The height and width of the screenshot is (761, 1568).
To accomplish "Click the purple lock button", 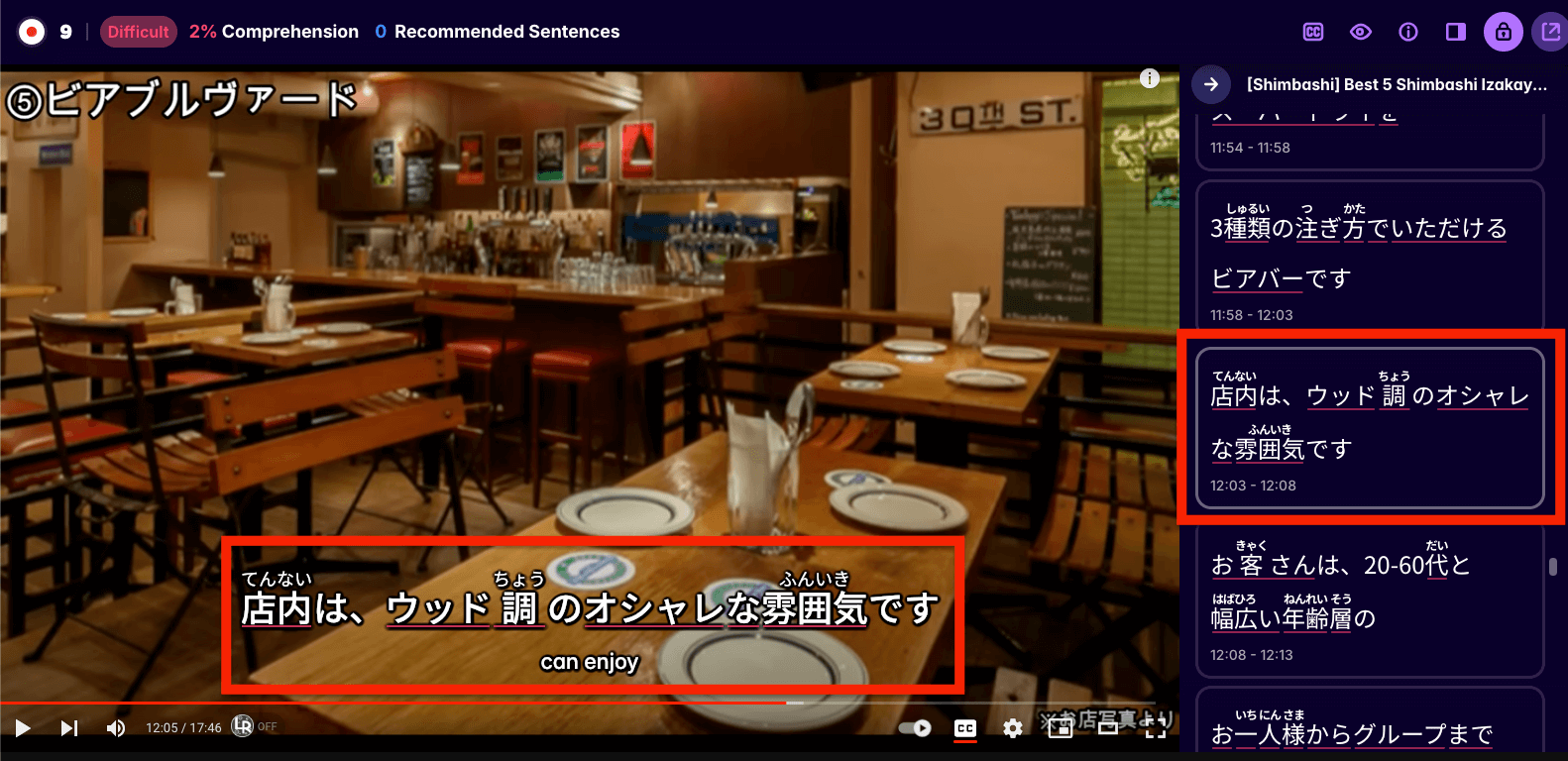I will (x=1504, y=32).
